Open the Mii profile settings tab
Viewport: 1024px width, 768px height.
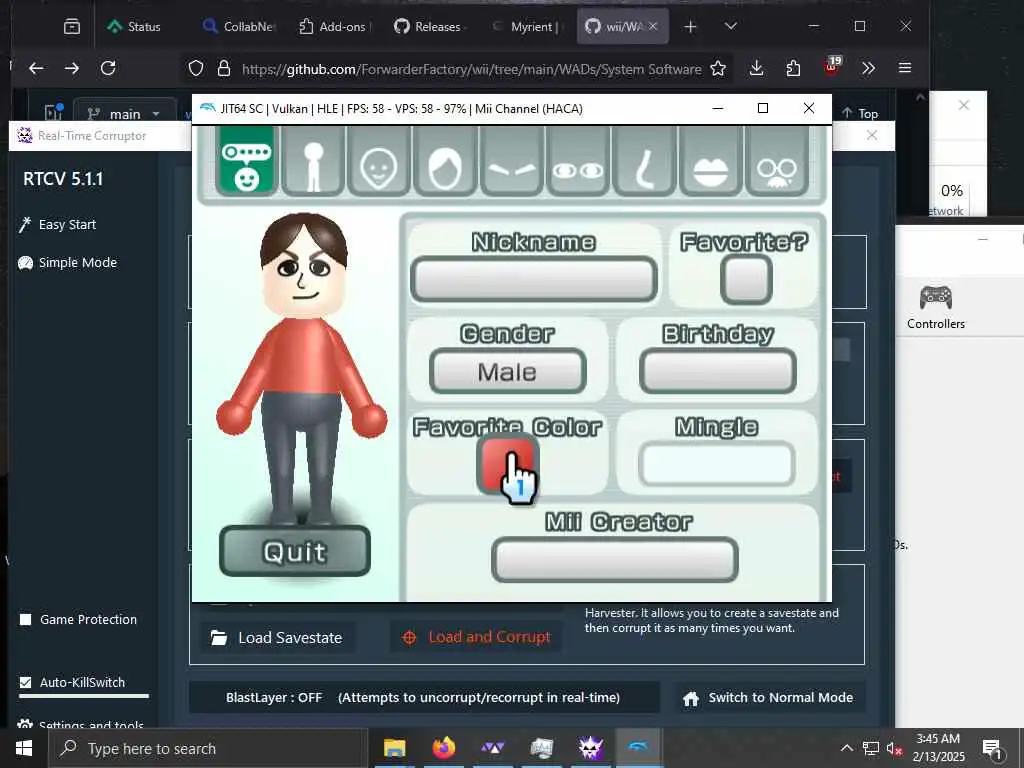(246, 161)
